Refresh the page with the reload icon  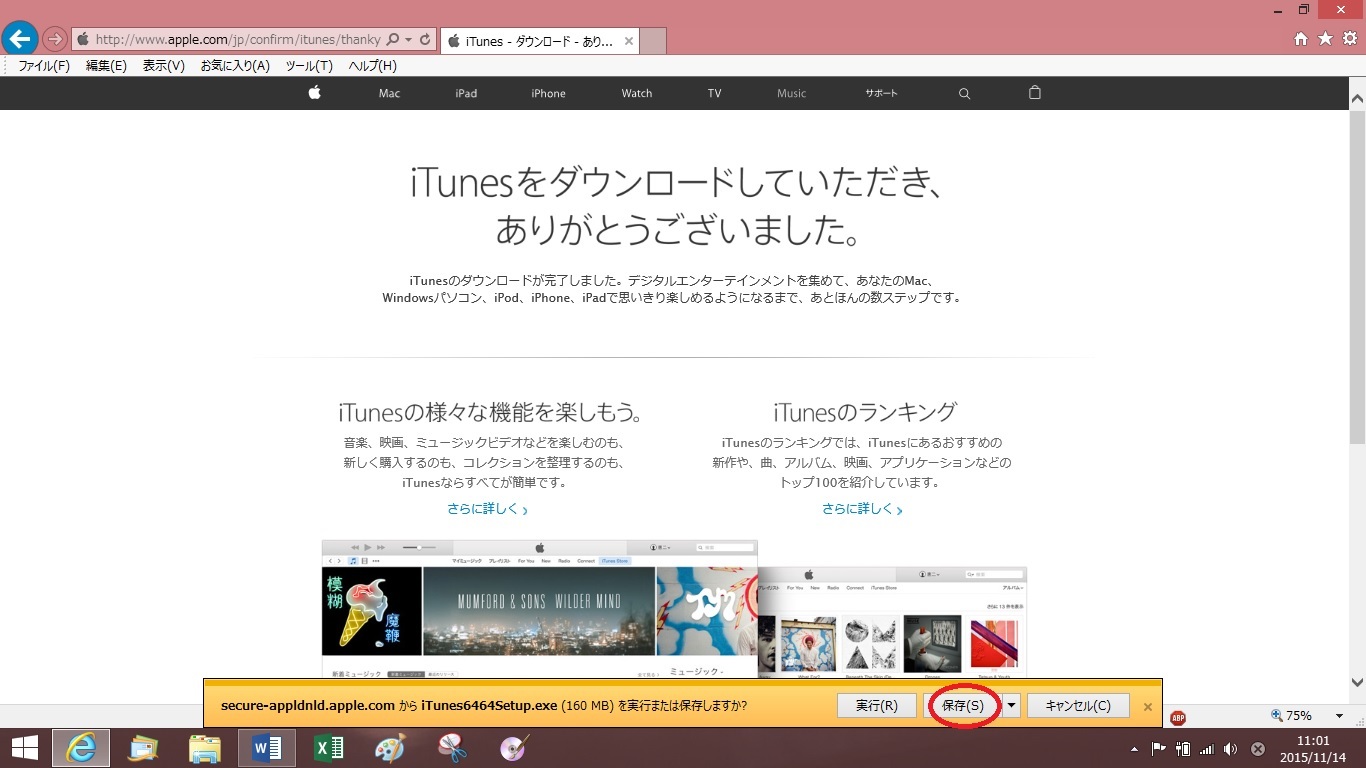pyautogui.click(x=425, y=40)
